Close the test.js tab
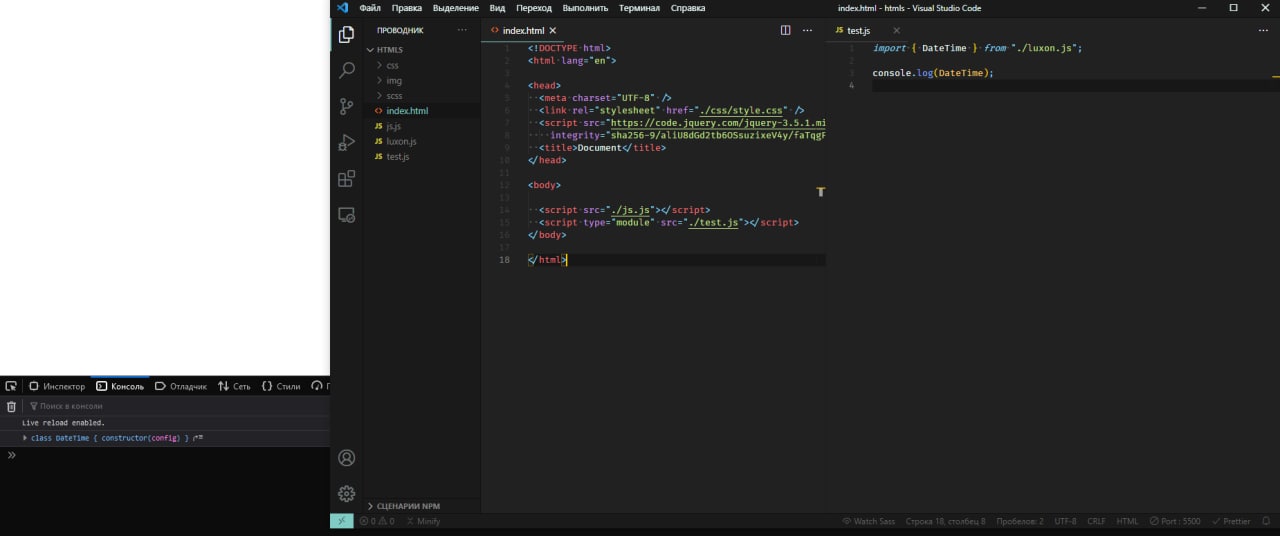Viewport: 1280px width, 536px height. point(896,31)
